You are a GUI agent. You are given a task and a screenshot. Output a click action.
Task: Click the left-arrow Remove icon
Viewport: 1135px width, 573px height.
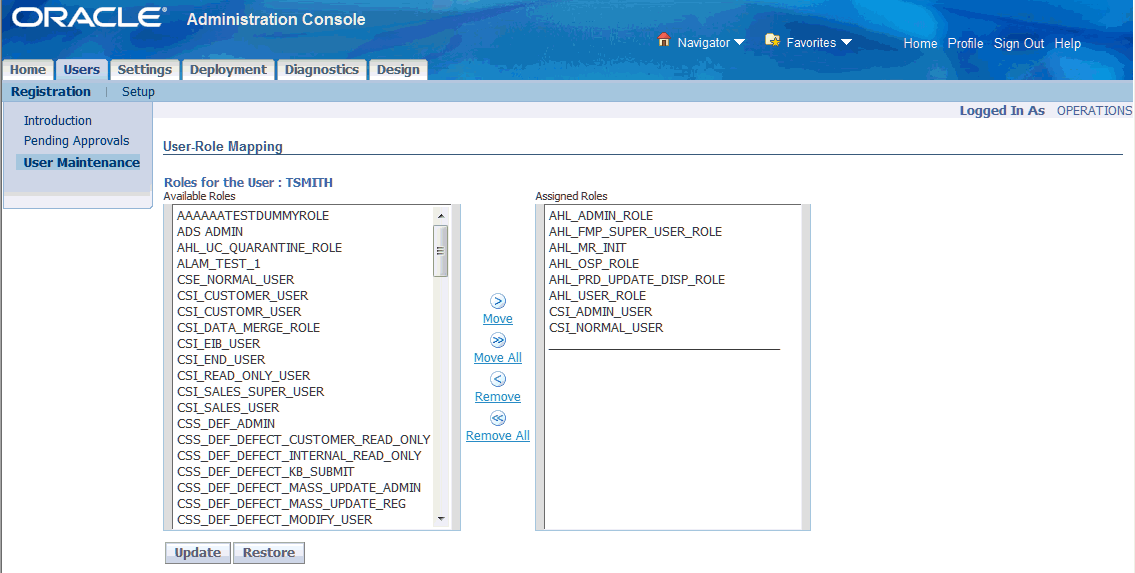498,379
